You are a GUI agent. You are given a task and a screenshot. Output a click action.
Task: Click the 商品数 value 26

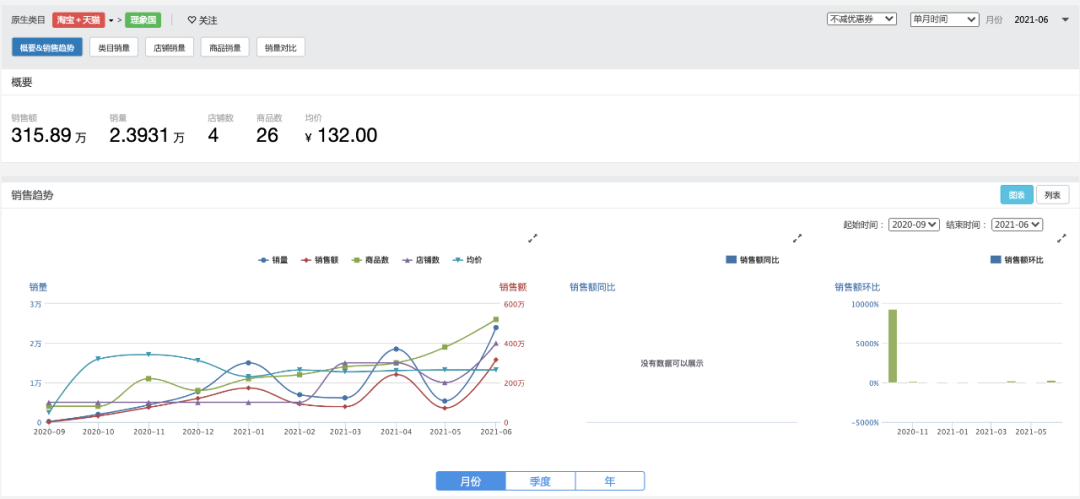pos(267,135)
